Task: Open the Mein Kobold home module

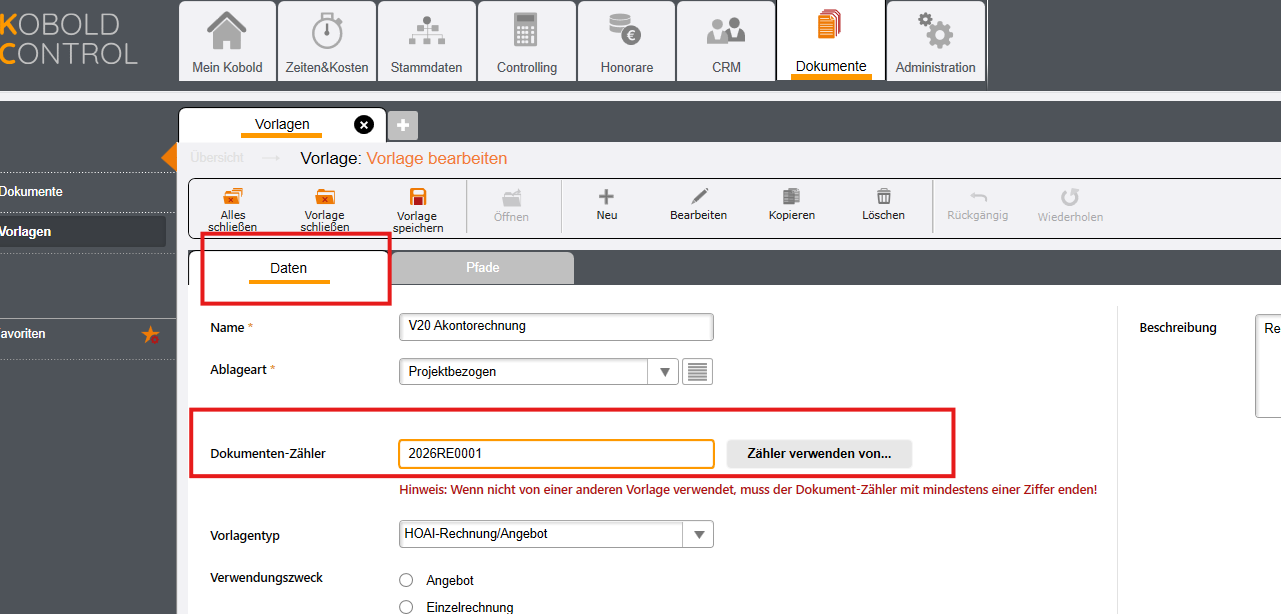Action: [227, 42]
